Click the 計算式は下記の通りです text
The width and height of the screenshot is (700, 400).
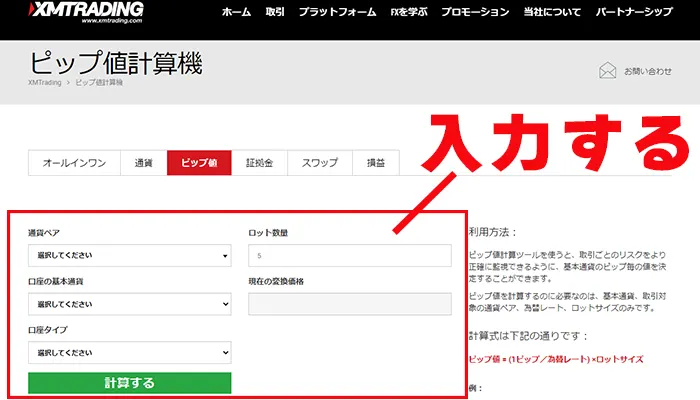coord(528,336)
